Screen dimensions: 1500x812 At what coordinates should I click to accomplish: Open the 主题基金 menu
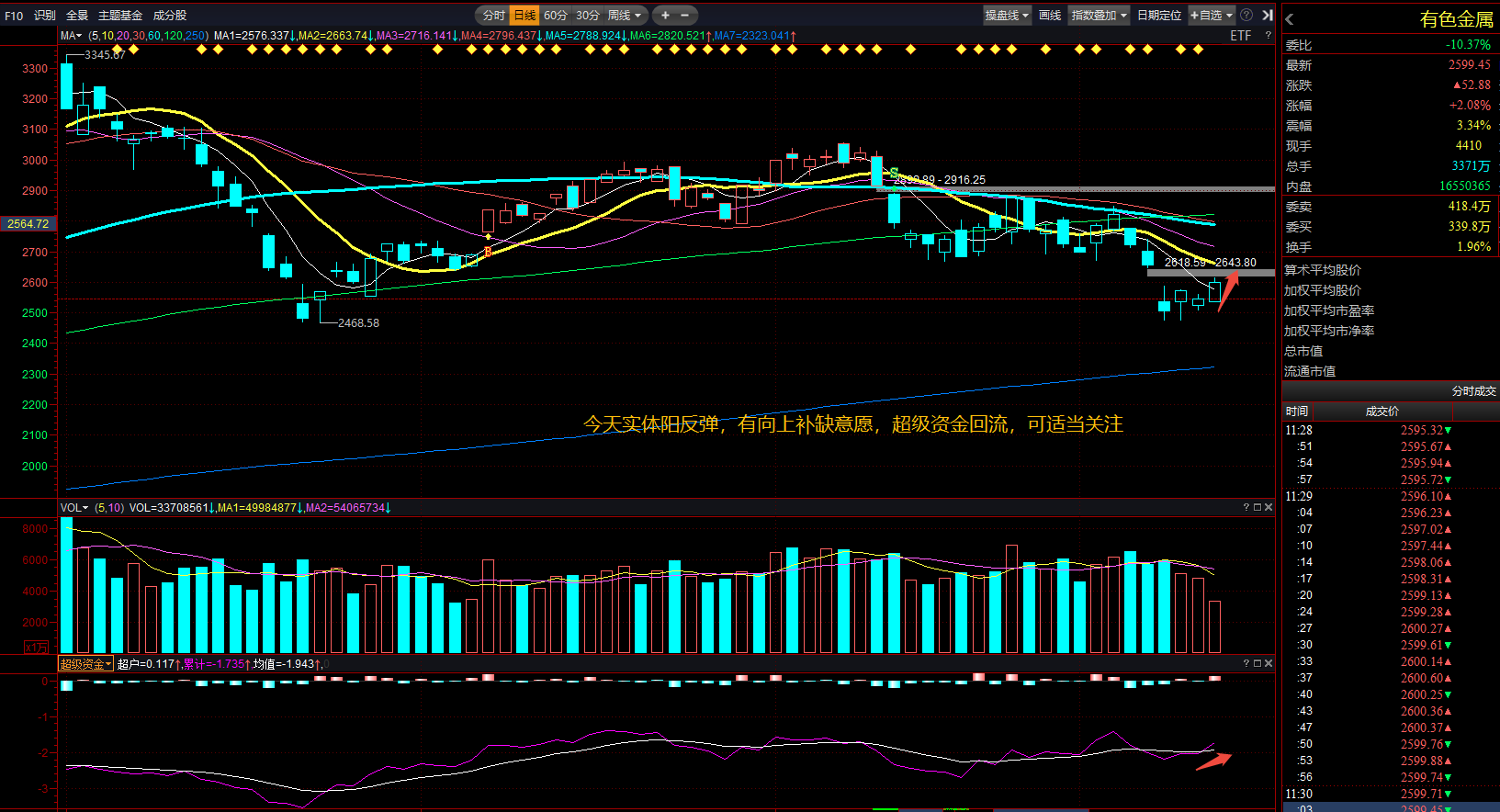pyautogui.click(x=120, y=16)
